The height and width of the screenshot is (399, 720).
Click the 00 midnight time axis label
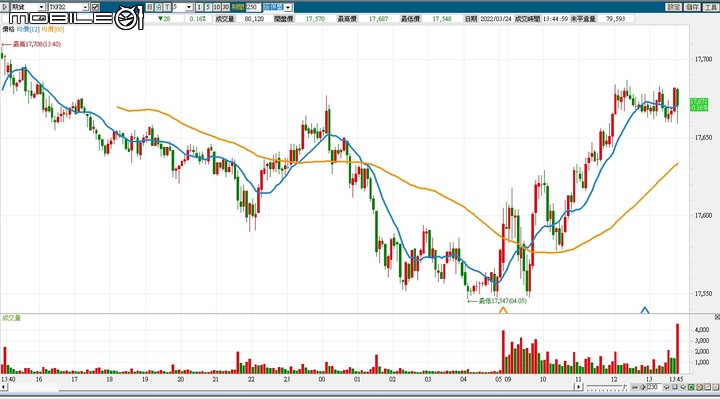pyautogui.click(x=321, y=379)
